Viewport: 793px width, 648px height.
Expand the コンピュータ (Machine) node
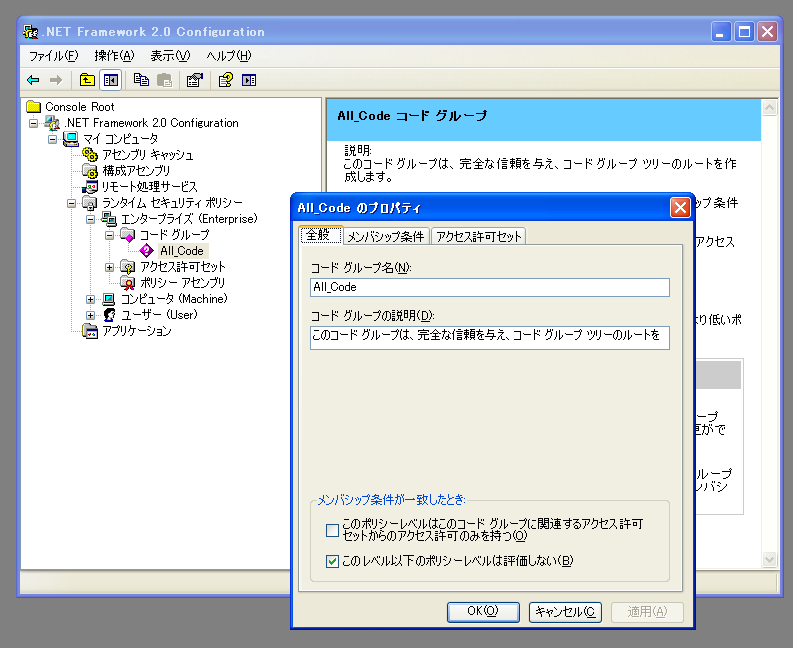tap(91, 299)
